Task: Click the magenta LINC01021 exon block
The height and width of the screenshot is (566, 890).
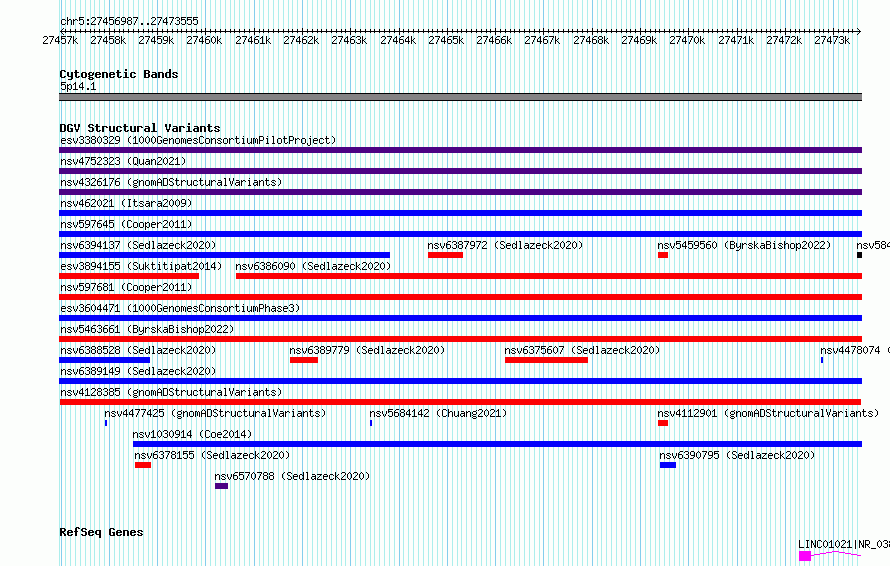Action: tap(805, 556)
